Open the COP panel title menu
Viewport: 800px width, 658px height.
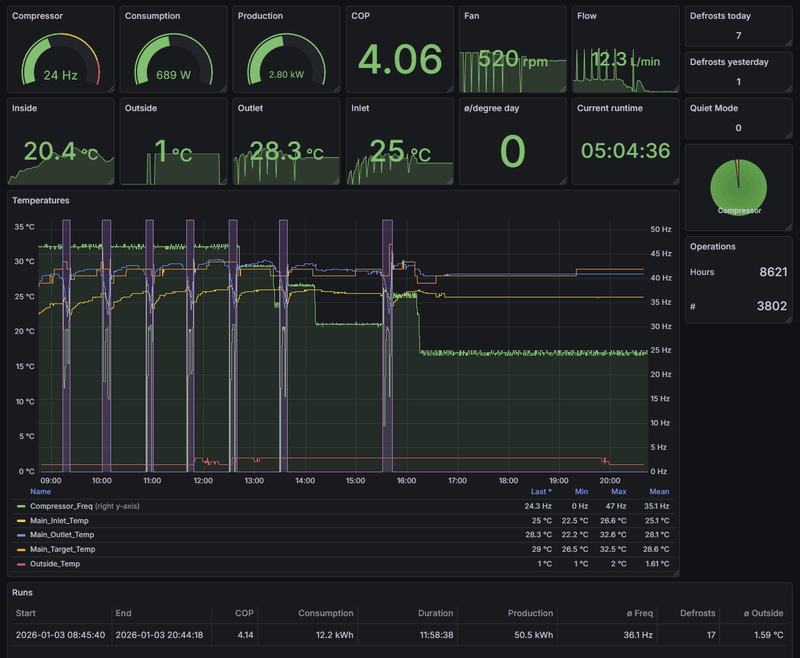tap(361, 16)
